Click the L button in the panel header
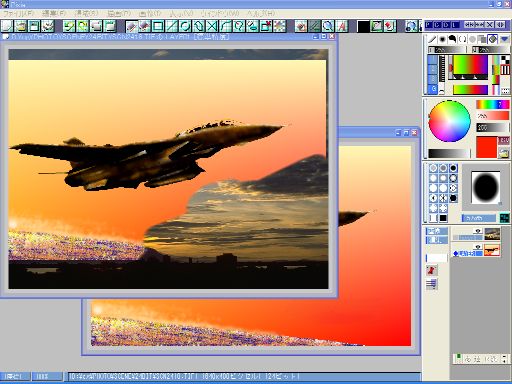Viewport: 512px width, 384px height. 456,25
